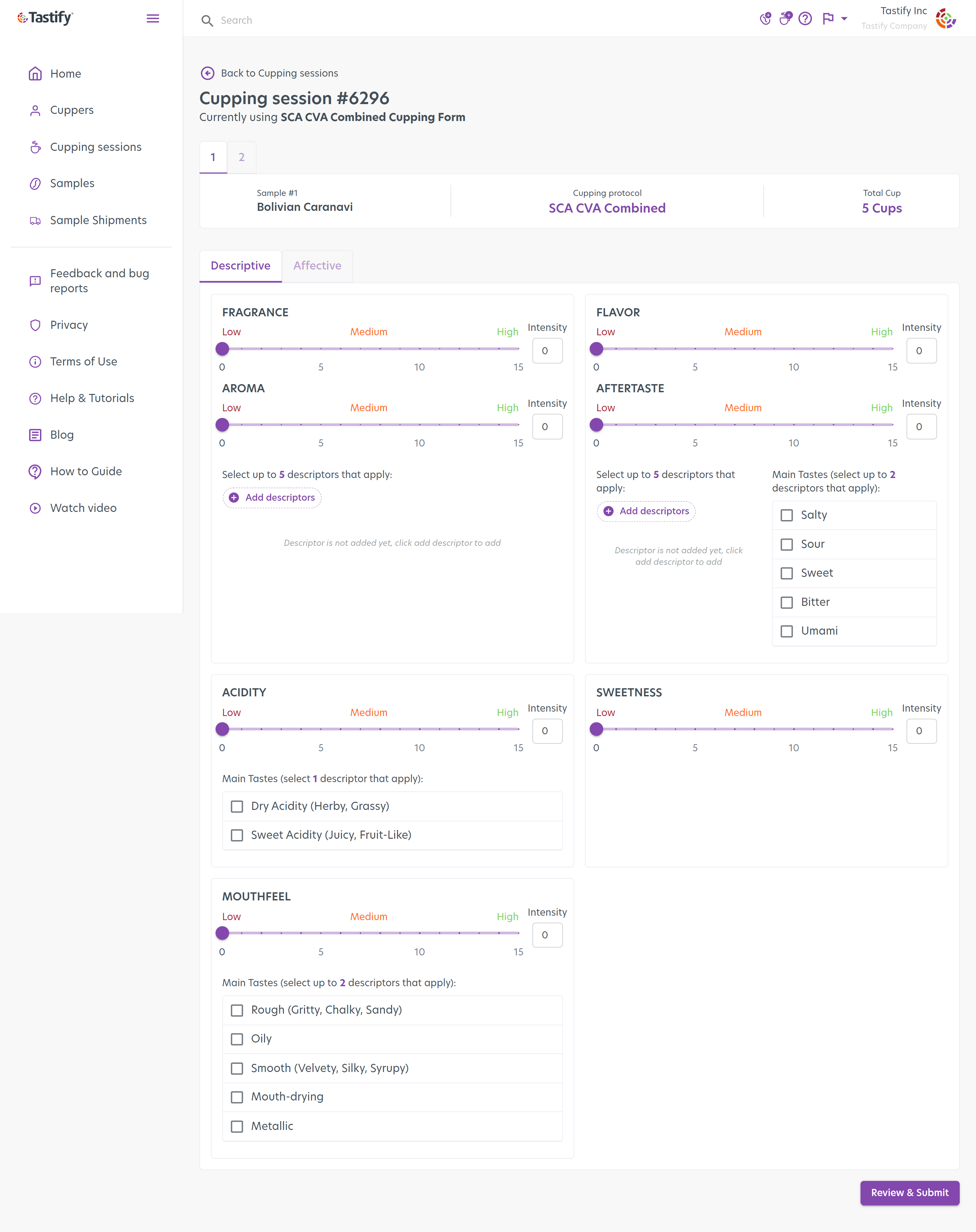Collapse sidebar with hamburger menu icon
The height and width of the screenshot is (1232, 976).
pos(152,19)
